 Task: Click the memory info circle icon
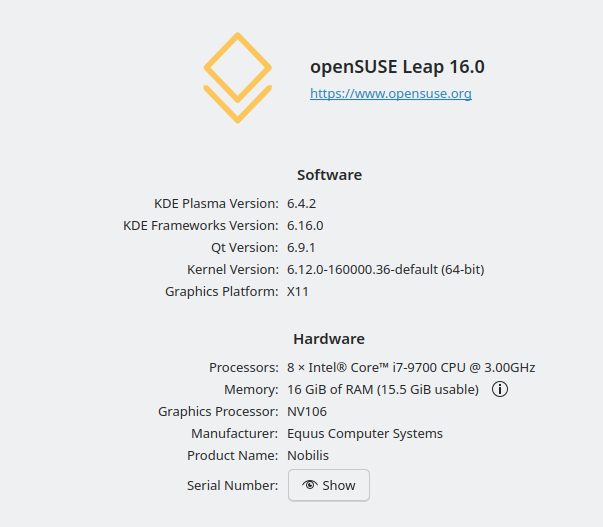click(500, 389)
